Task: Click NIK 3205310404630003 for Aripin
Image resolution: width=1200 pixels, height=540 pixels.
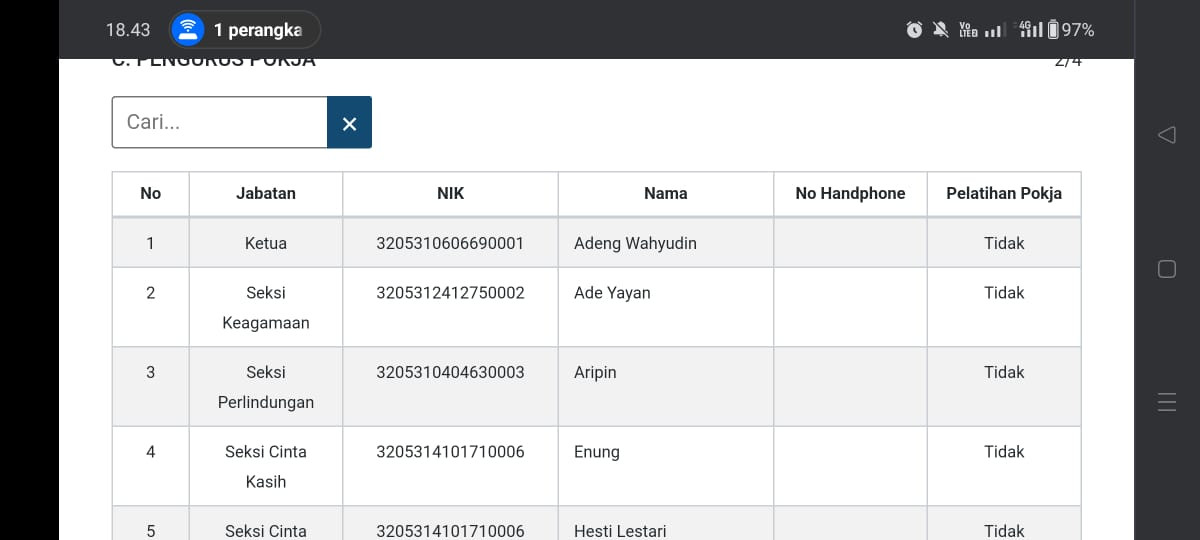Action: [x=450, y=372]
